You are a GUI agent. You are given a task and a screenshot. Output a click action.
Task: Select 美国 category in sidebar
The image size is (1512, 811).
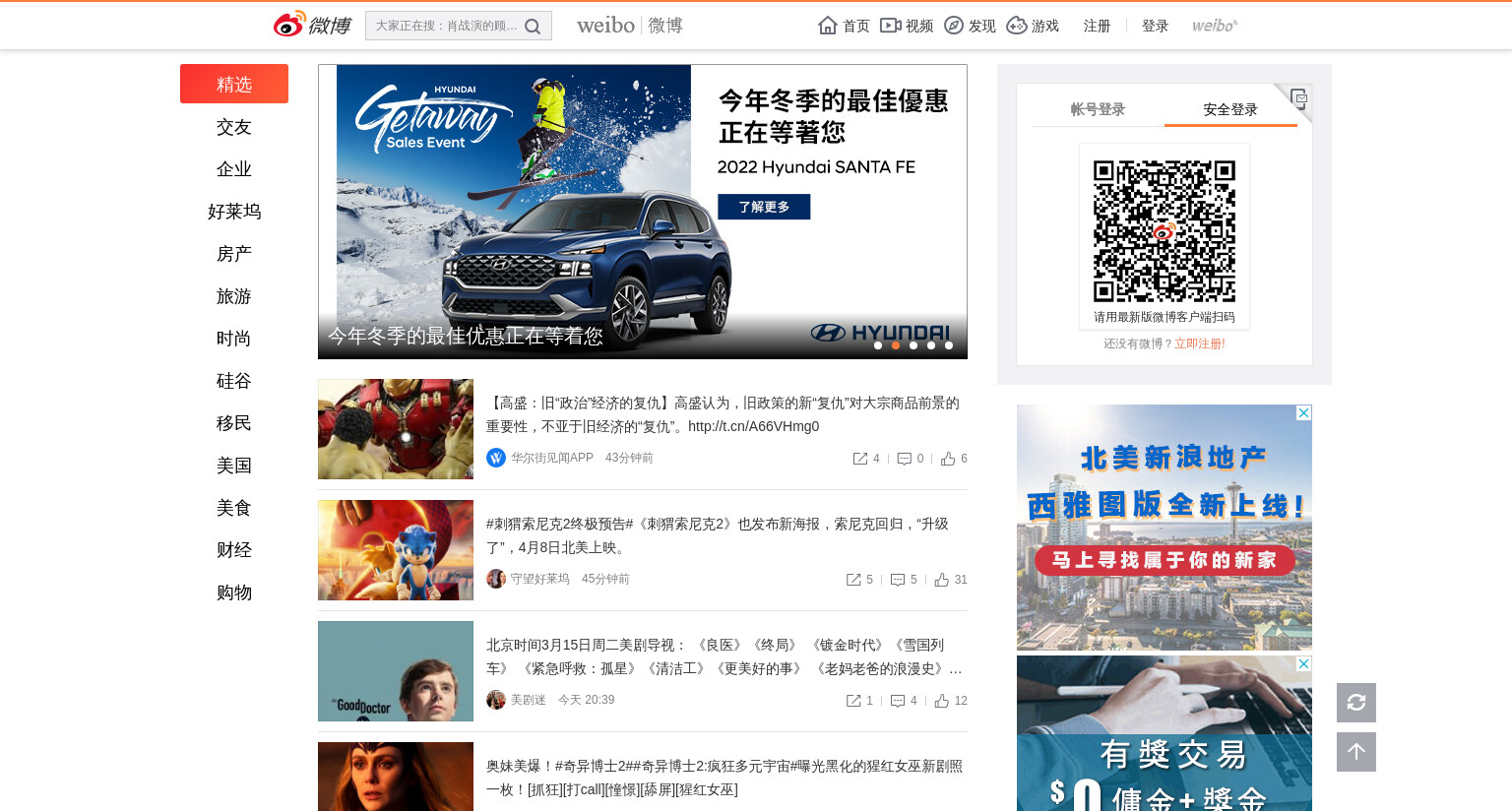click(234, 466)
